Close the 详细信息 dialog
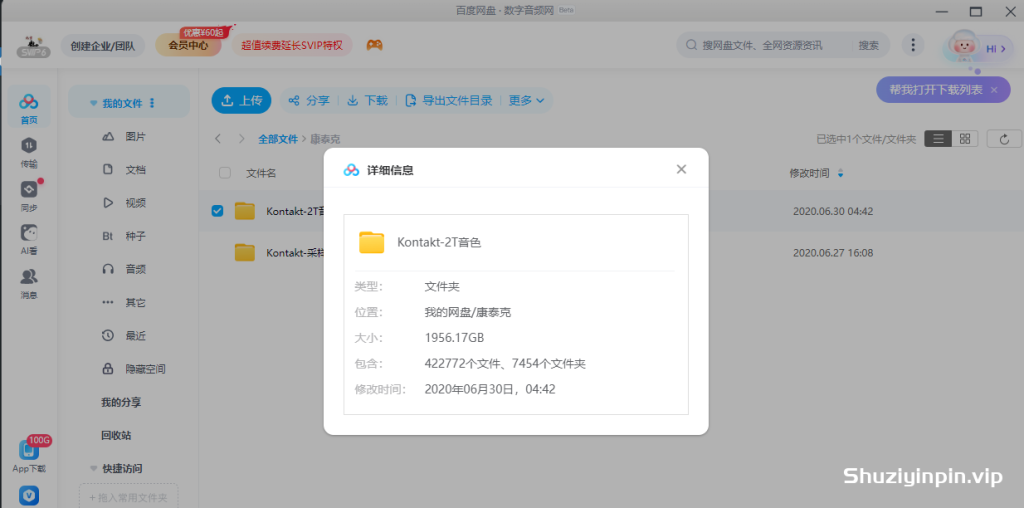 tap(681, 169)
